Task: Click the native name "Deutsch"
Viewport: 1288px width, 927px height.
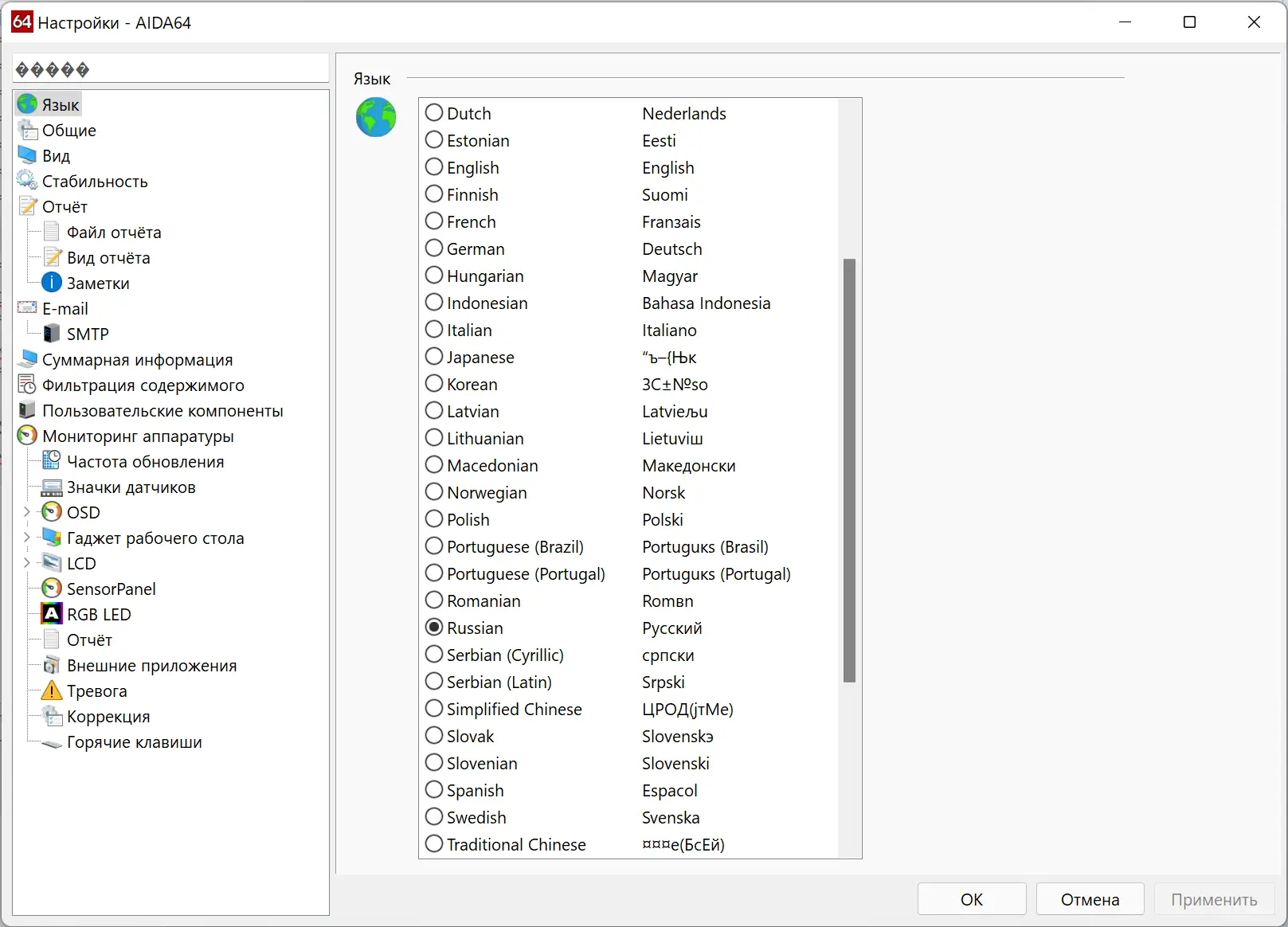Action: coord(672,249)
